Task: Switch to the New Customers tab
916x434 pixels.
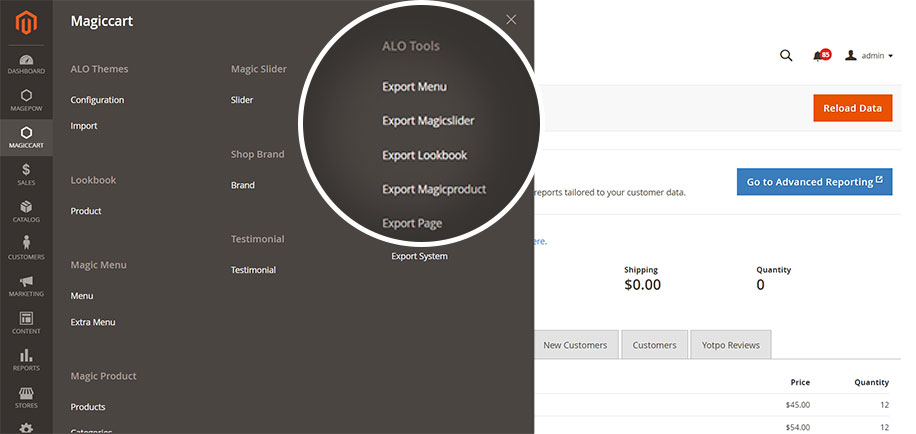Action: click(x=575, y=345)
